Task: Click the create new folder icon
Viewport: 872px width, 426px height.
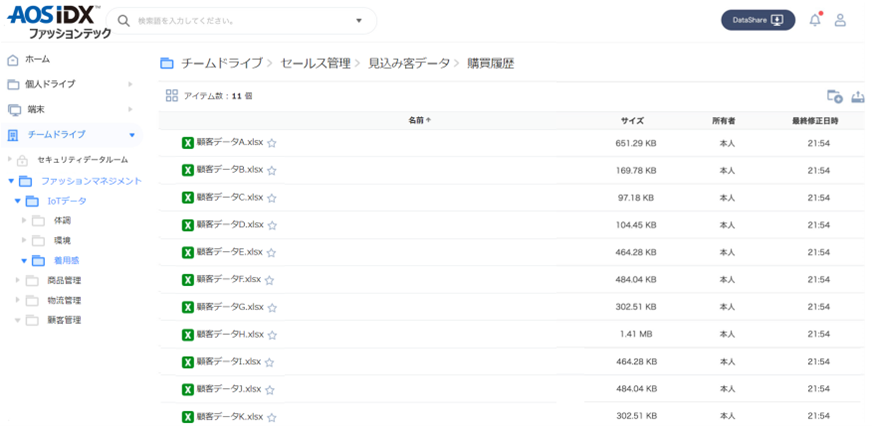Action: point(834,96)
